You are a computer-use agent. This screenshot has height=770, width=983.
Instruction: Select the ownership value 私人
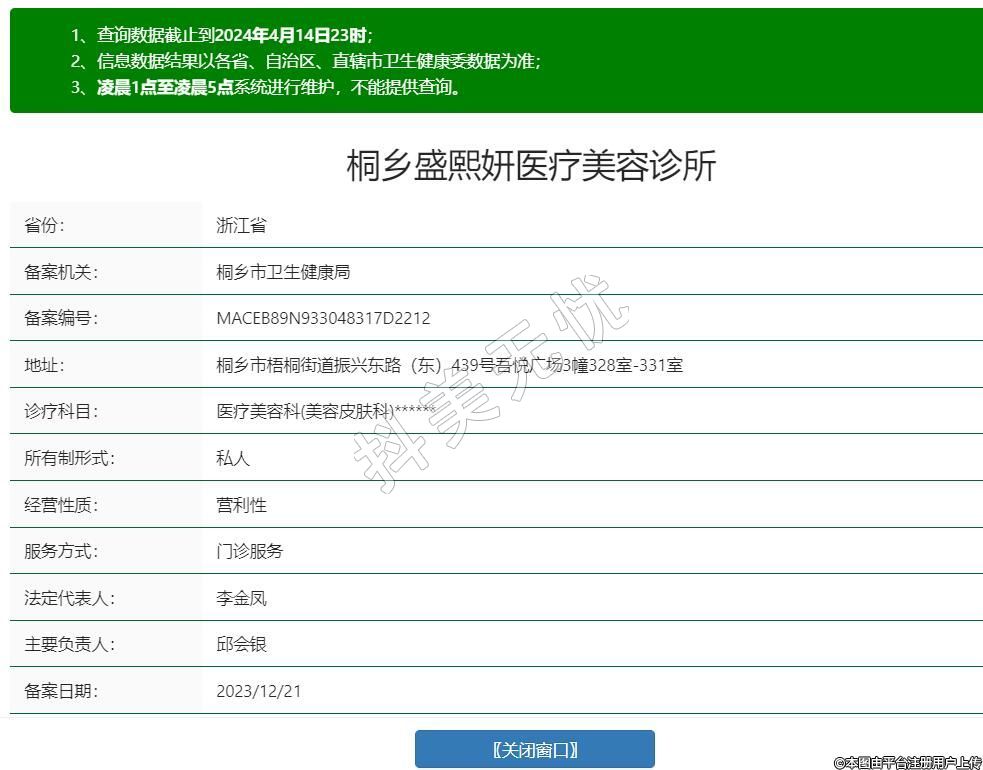tap(233, 458)
